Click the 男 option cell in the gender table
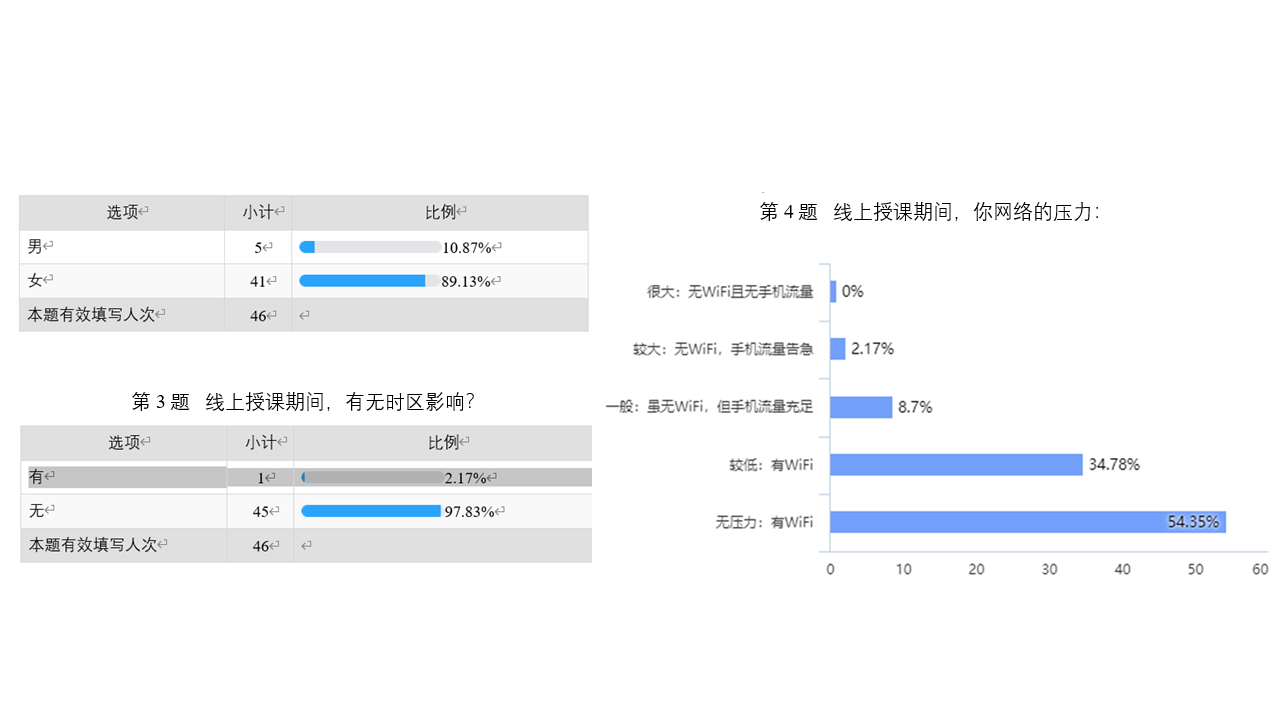Viewport: 1280px width, 720px height. pyautogui.click(x=122, y=247)
